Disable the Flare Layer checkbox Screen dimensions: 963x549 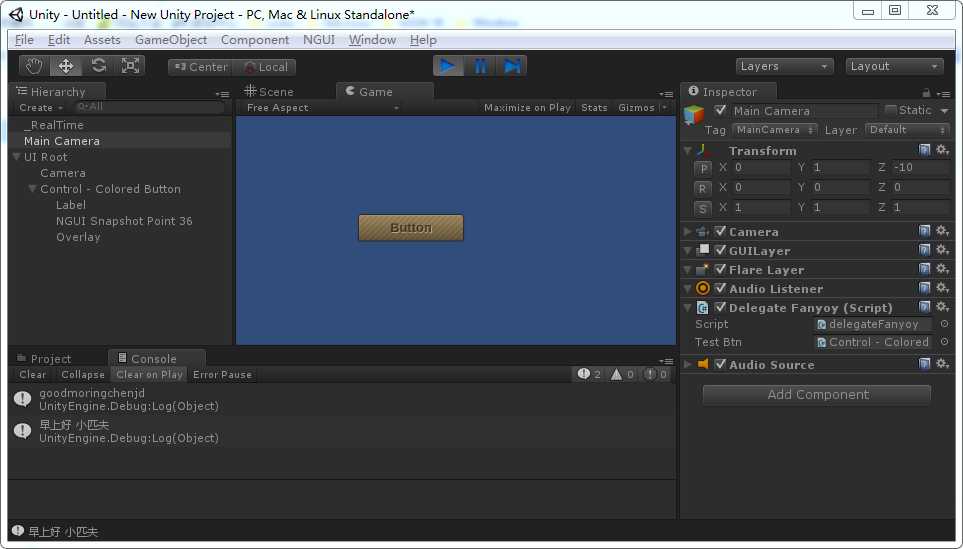click(x=720, y=269)
